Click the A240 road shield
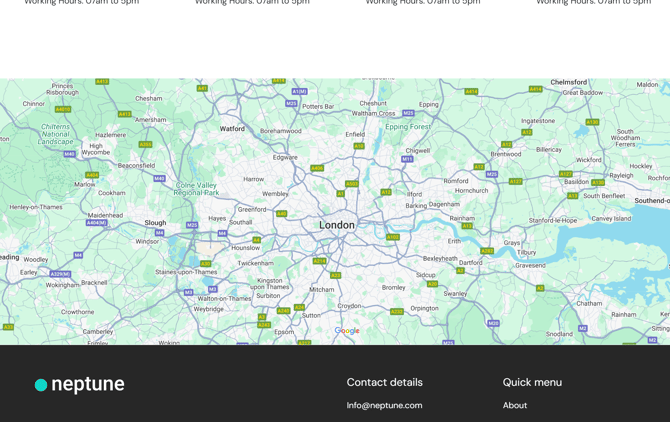 pos(283,311)
